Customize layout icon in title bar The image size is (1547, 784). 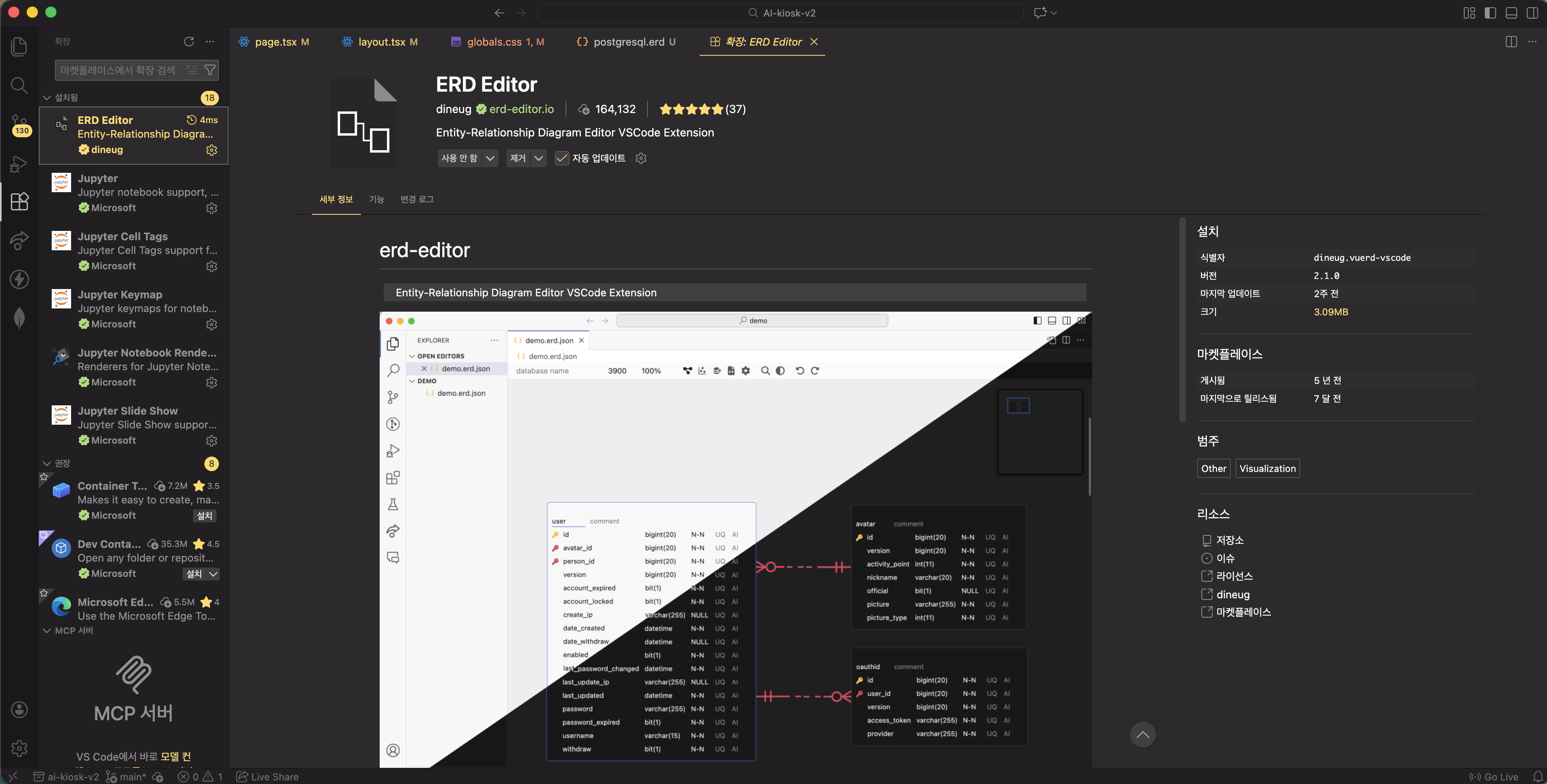pos(1469,13)
